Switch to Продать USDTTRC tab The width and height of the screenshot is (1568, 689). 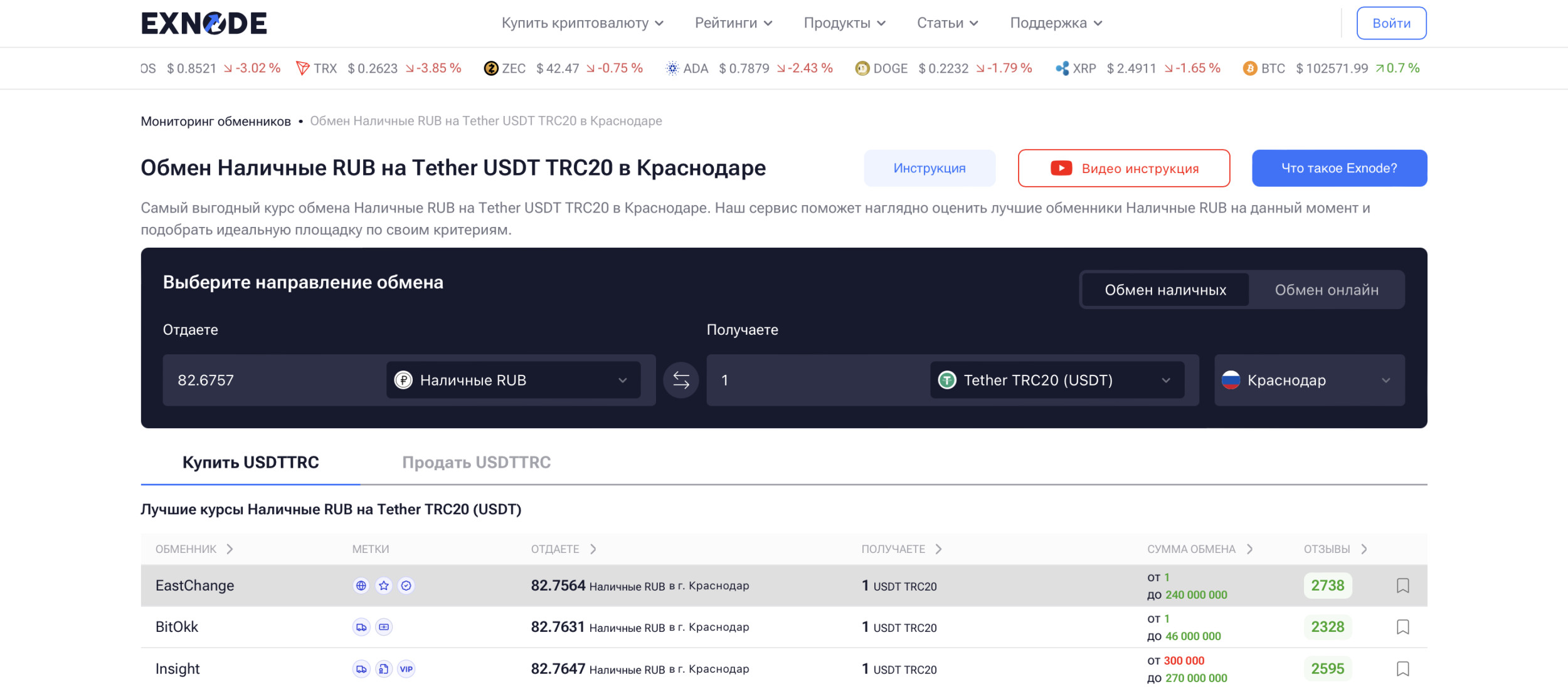tap(476, 463)
